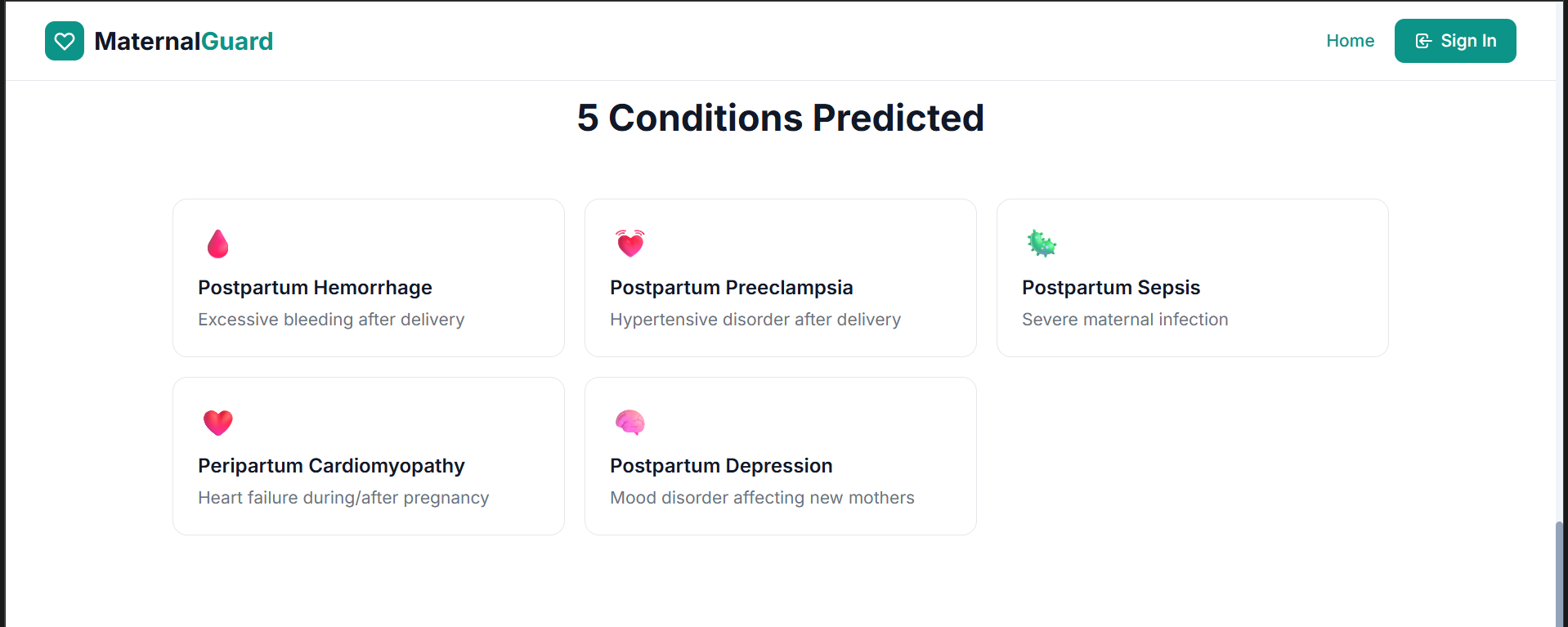
Task: Open the Postpartum Depression title
Action: pos(721,466)
